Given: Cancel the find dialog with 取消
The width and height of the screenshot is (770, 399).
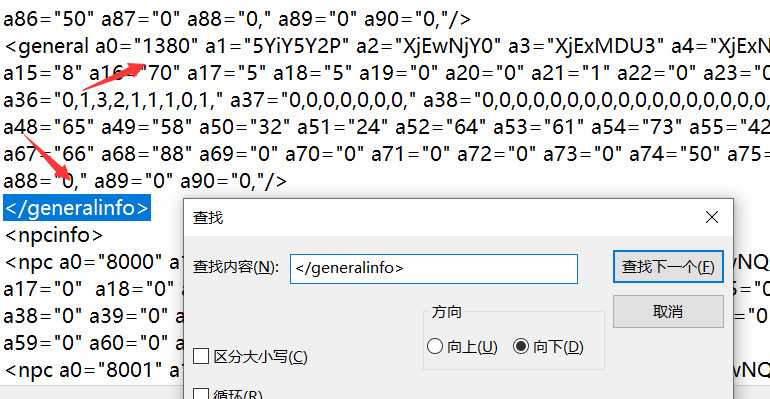Looking at the screenshot, I should [668, 311].
